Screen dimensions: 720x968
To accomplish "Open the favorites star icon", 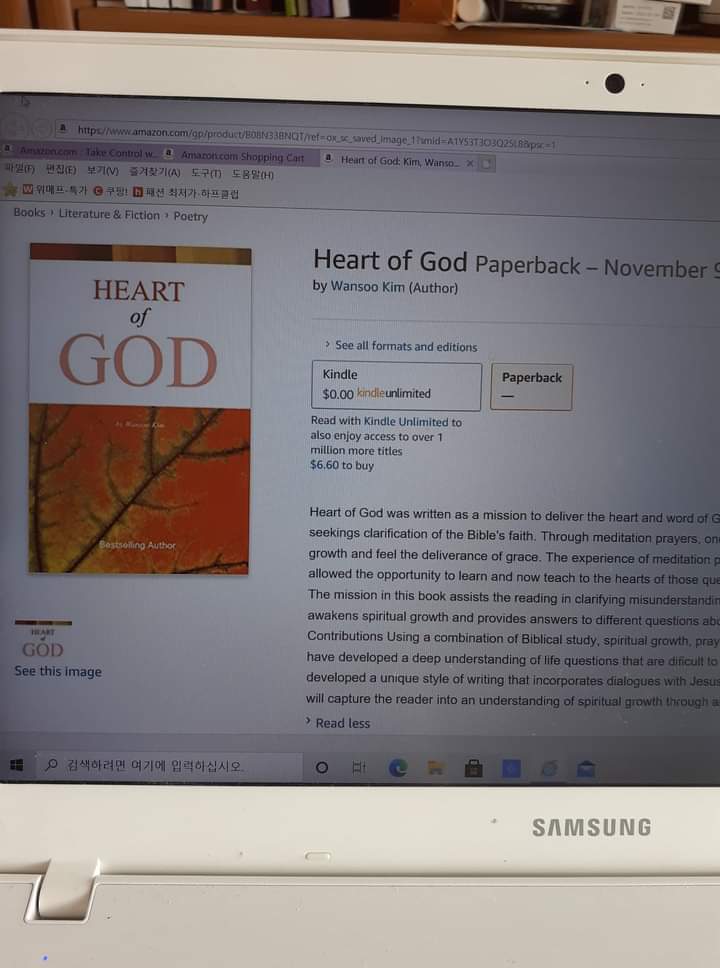I will 10,190.
